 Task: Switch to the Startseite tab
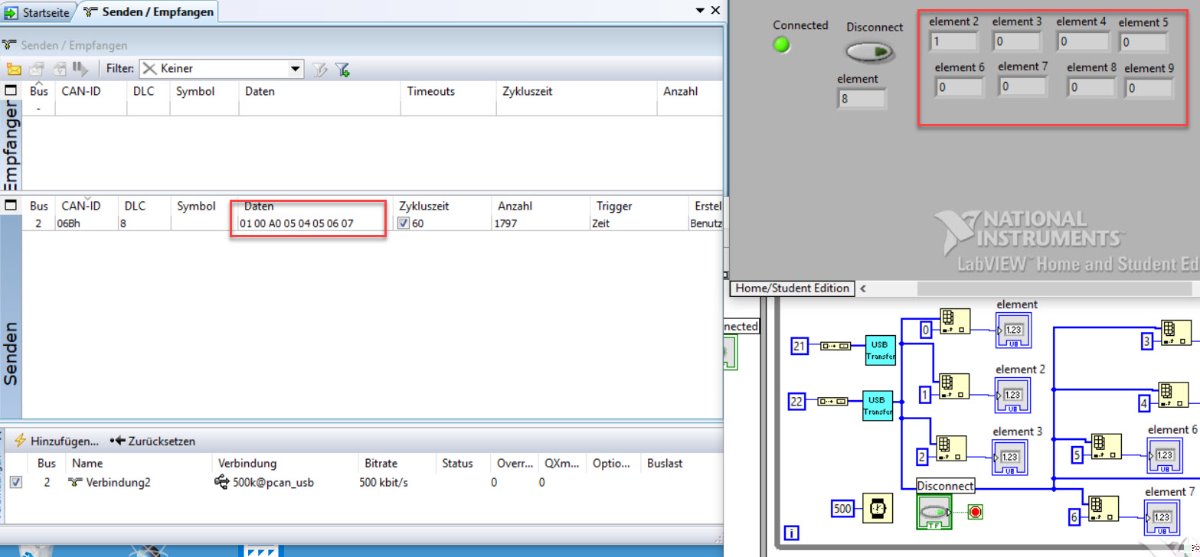tap(39, 11)
